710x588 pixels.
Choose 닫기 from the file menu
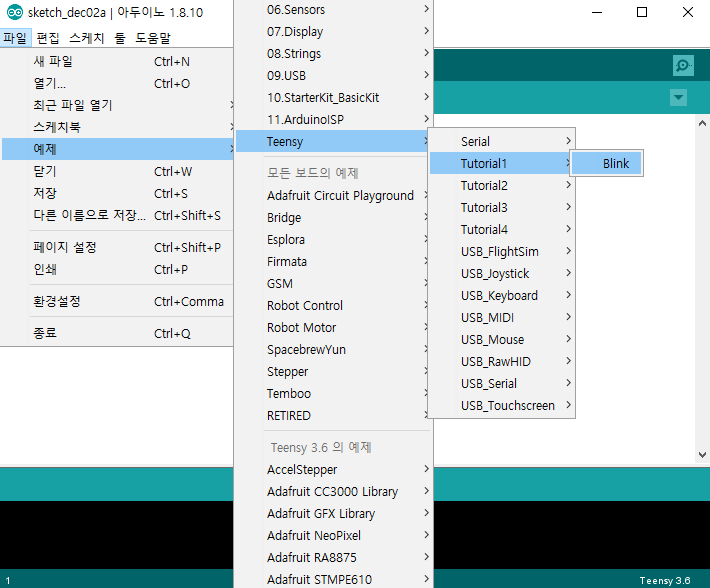118,171
